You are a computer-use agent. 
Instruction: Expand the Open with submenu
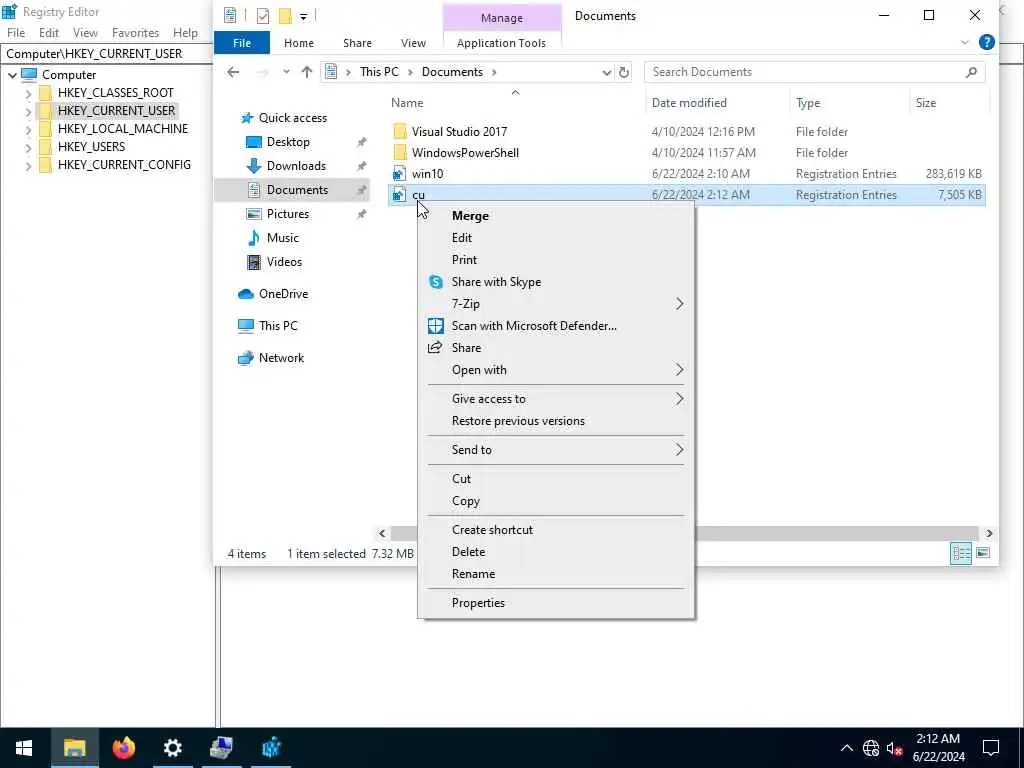[x=556, y=370]
